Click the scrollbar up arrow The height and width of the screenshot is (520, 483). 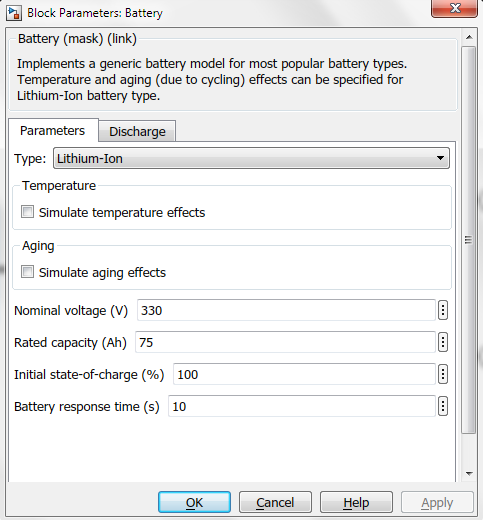[469, 37]
